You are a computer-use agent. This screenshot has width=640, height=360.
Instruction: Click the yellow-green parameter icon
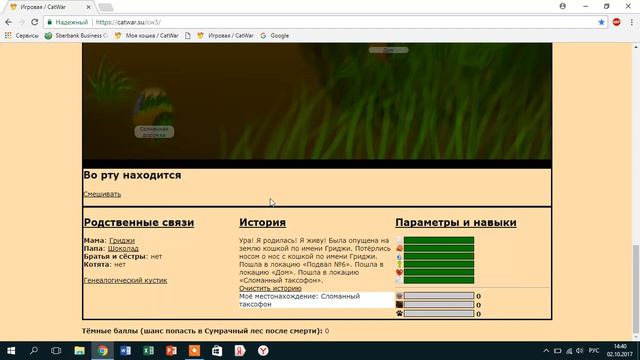tap(399, 264)
